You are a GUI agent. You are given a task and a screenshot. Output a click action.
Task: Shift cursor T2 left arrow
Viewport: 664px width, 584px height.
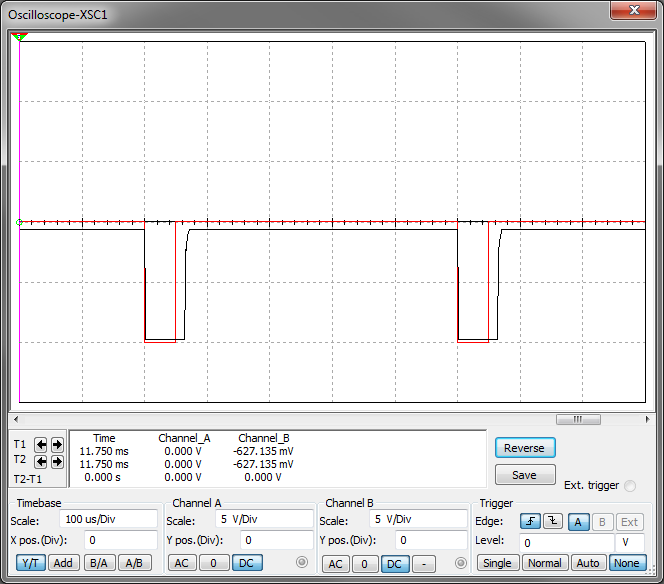[x=42, y=462]
